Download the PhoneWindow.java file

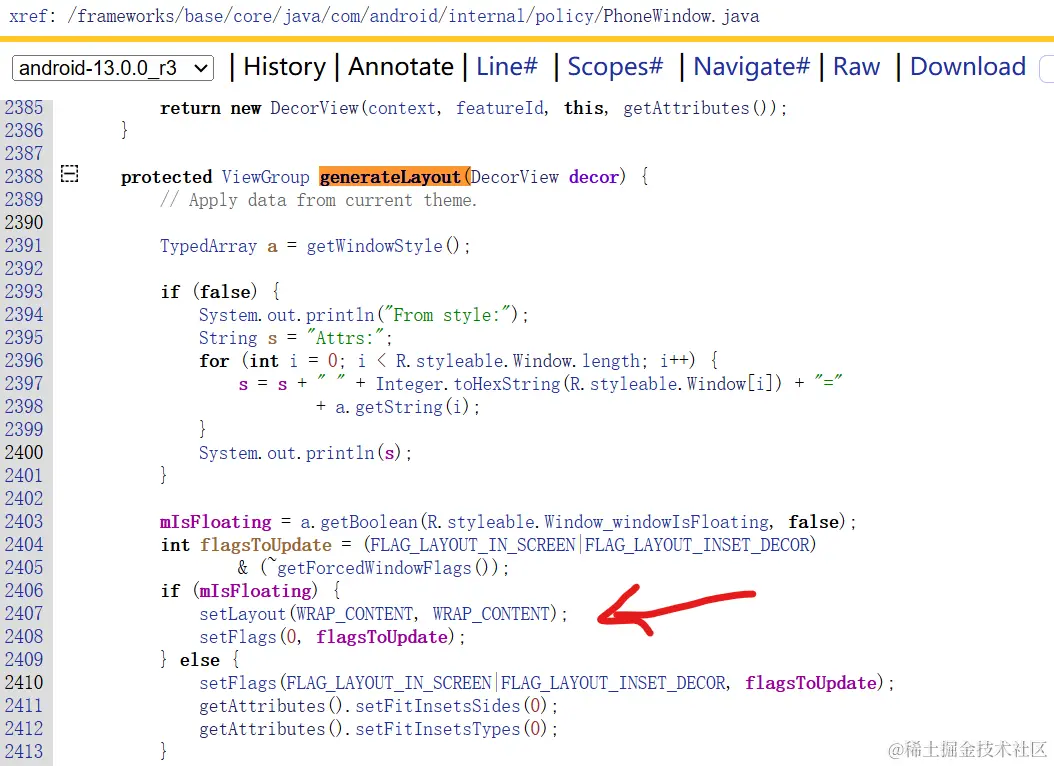tap(968, 67)
